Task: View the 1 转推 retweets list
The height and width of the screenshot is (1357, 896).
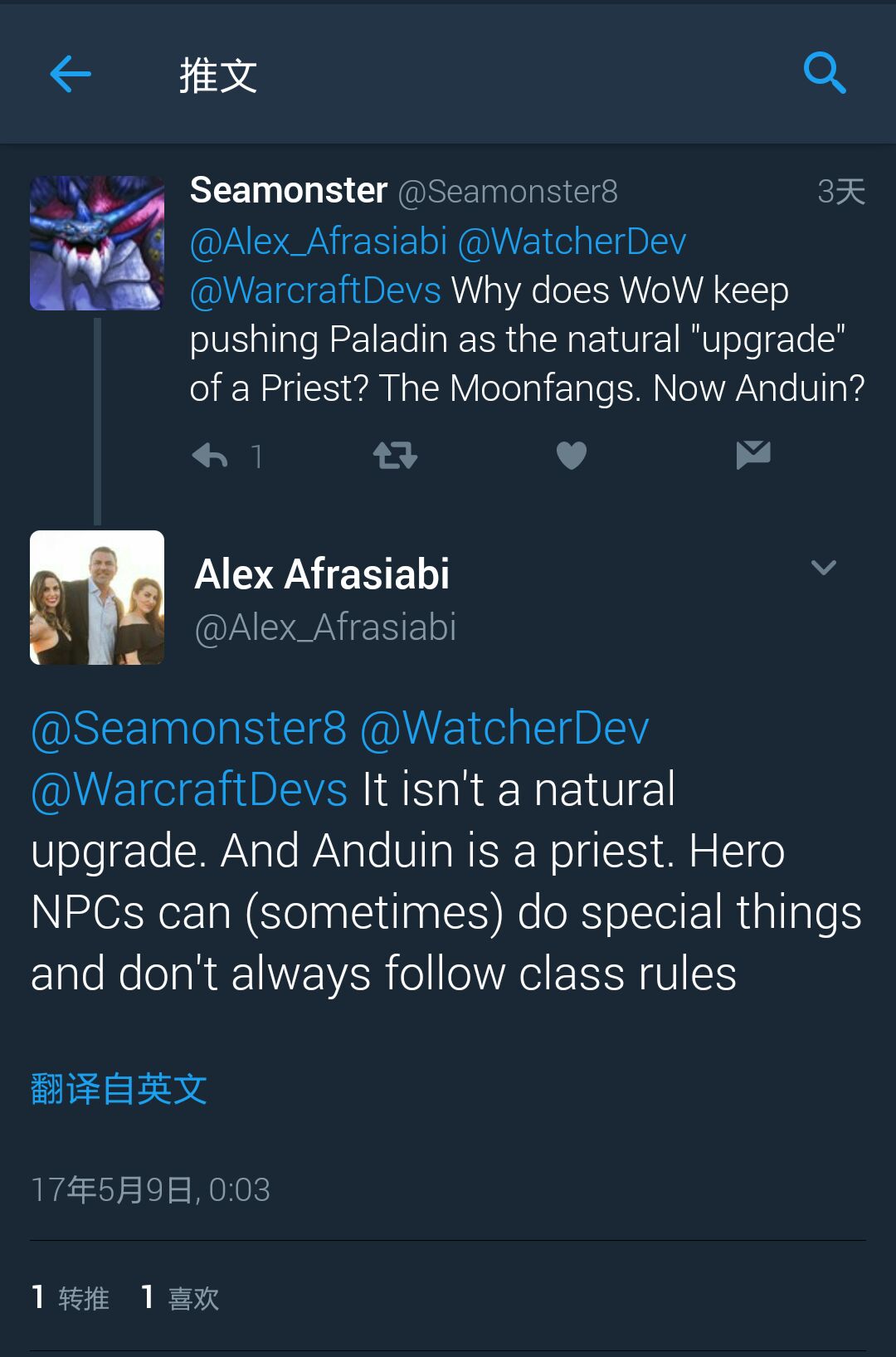Action: click(71, 1297)
